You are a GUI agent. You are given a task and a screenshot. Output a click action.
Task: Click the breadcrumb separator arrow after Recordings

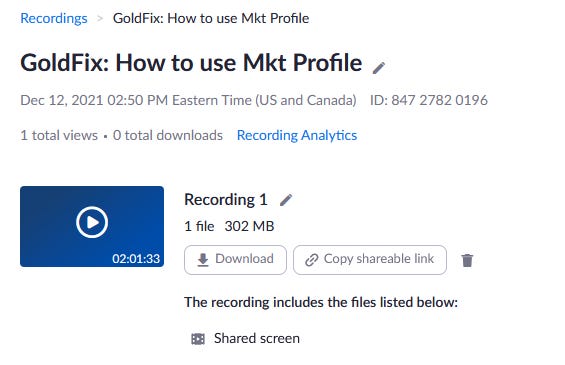100,18
